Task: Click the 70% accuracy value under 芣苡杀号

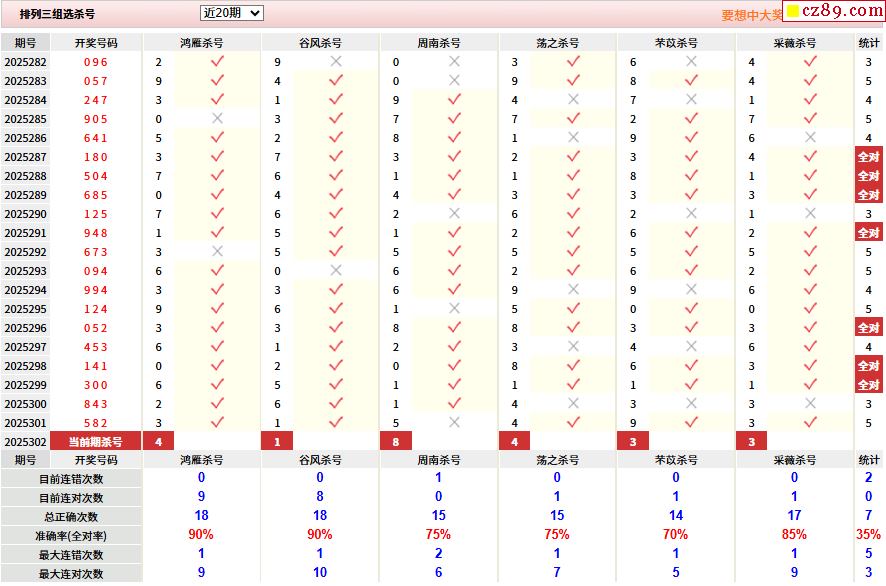Action: tap(675, 535)
